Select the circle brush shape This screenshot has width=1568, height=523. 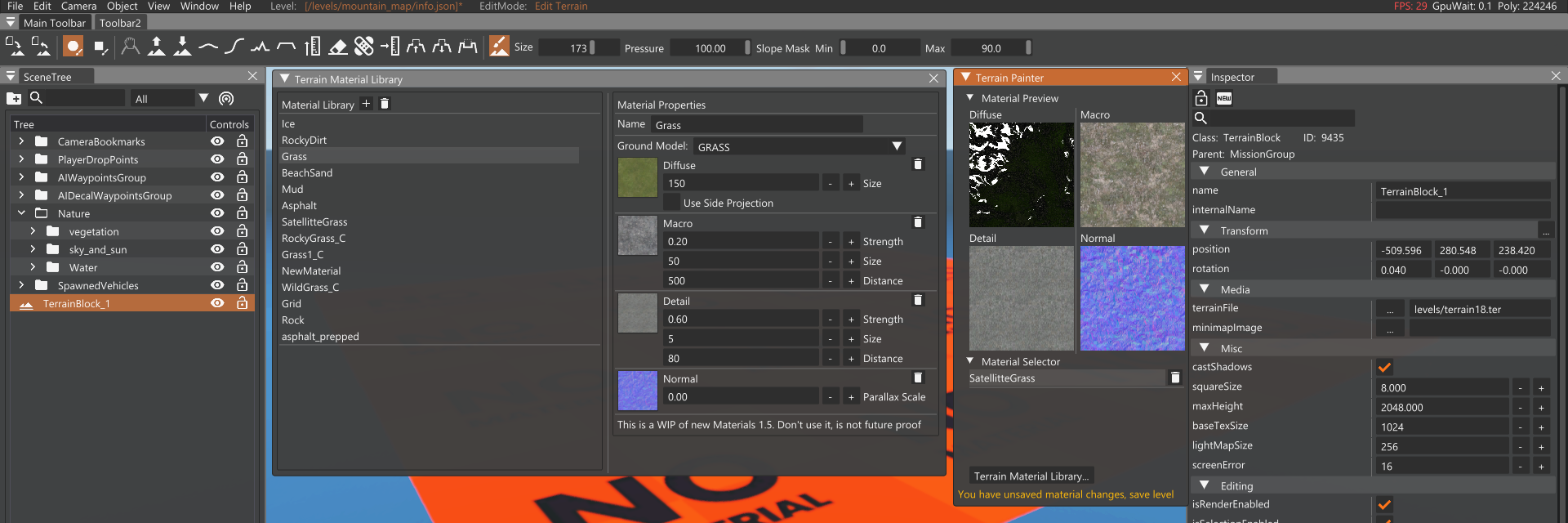(73, 47)
